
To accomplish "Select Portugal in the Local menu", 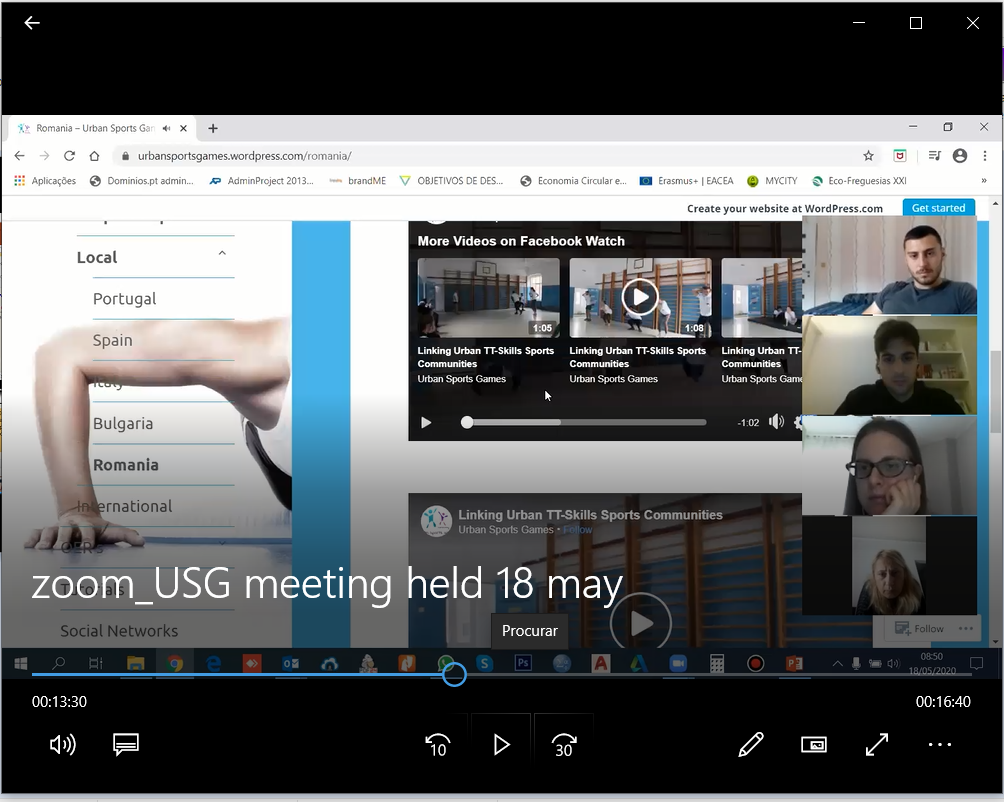I will click(125, 299).
